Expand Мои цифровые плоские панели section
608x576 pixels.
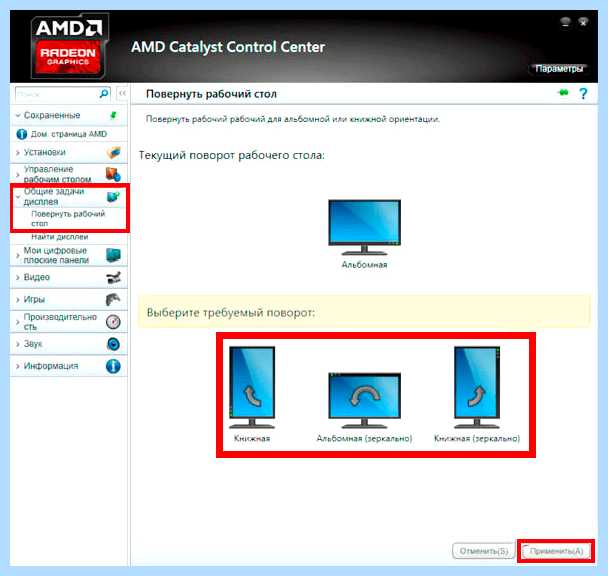[17, 256]
